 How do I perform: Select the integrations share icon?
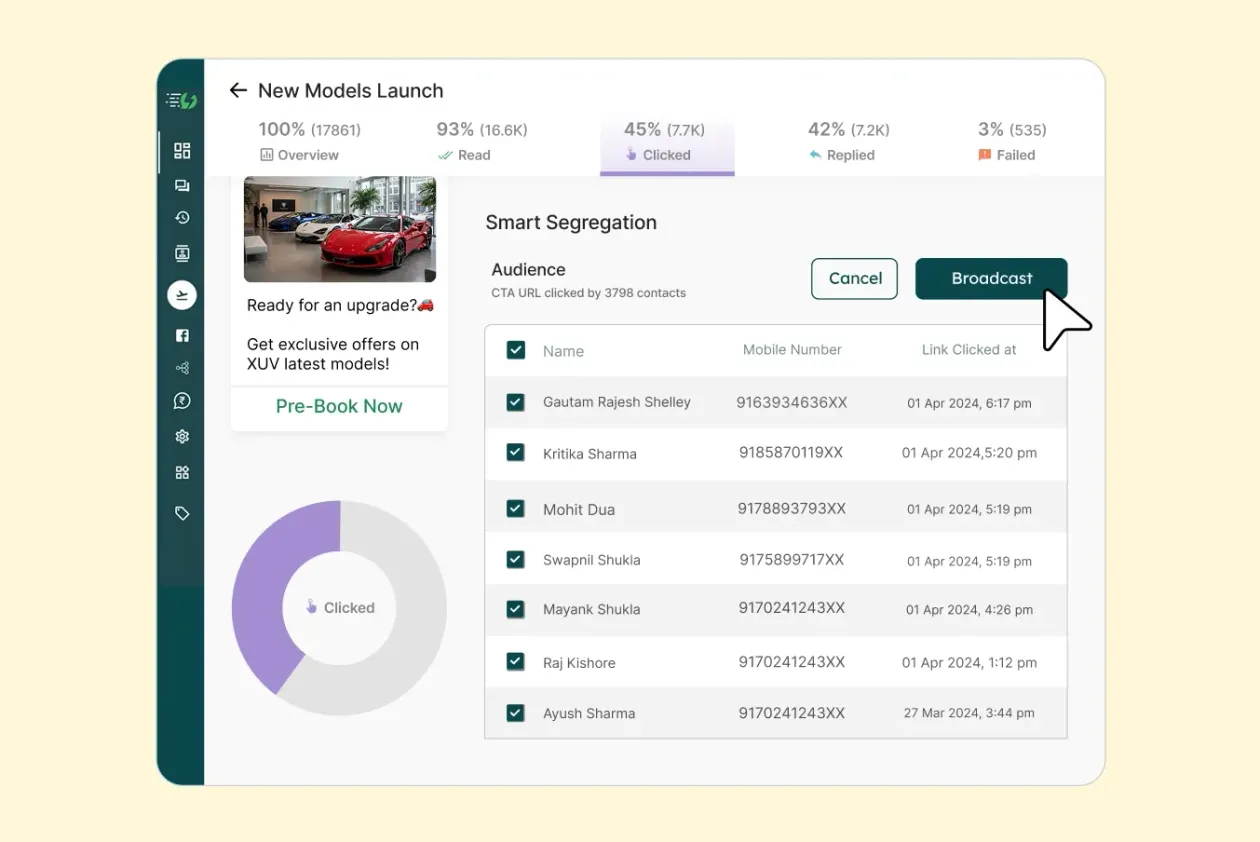pos(182,367)
